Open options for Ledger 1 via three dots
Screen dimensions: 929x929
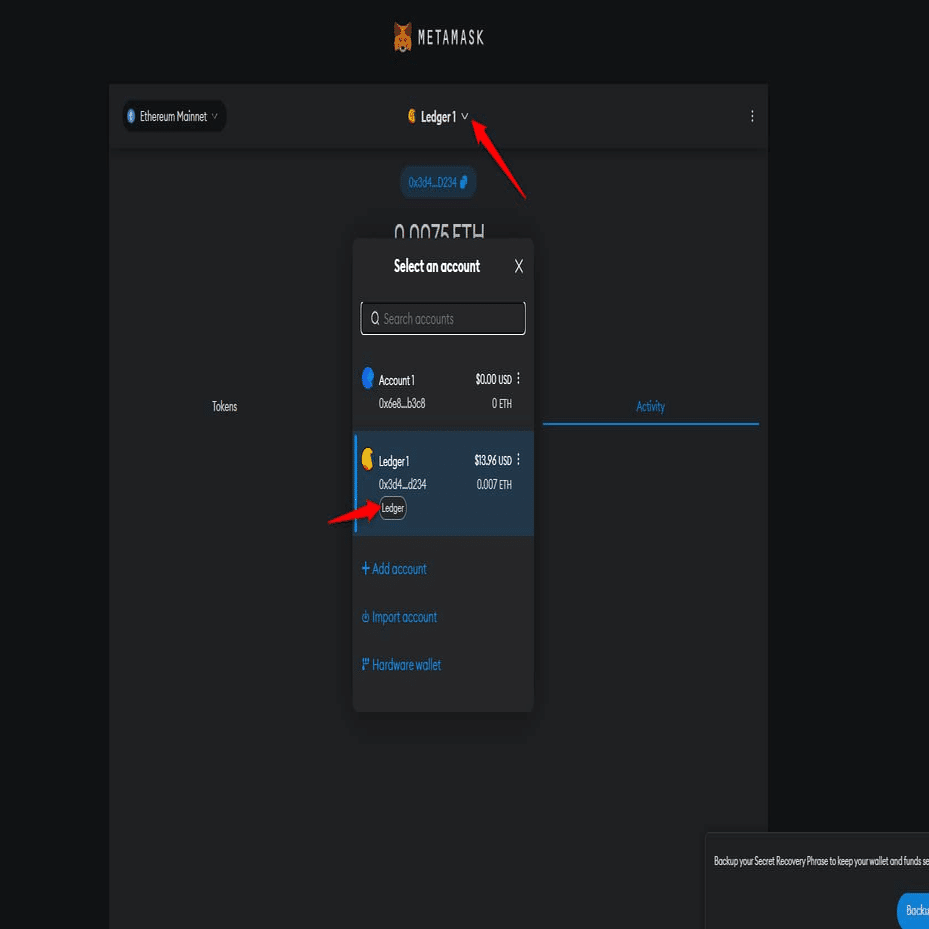(x=519, y=460)
